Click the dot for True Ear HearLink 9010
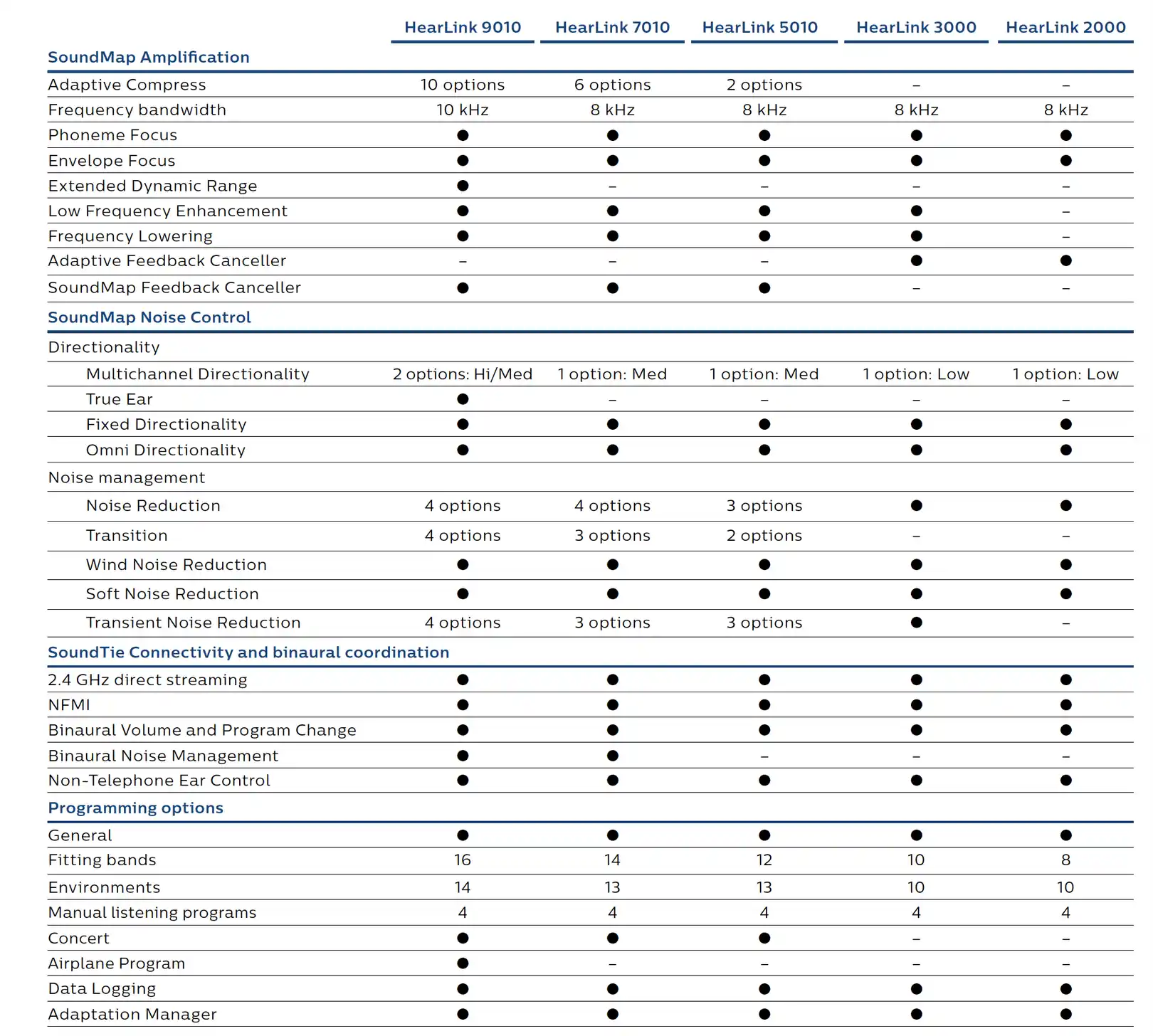This screenshot has height=1036, width=1153. click(463, 399)
